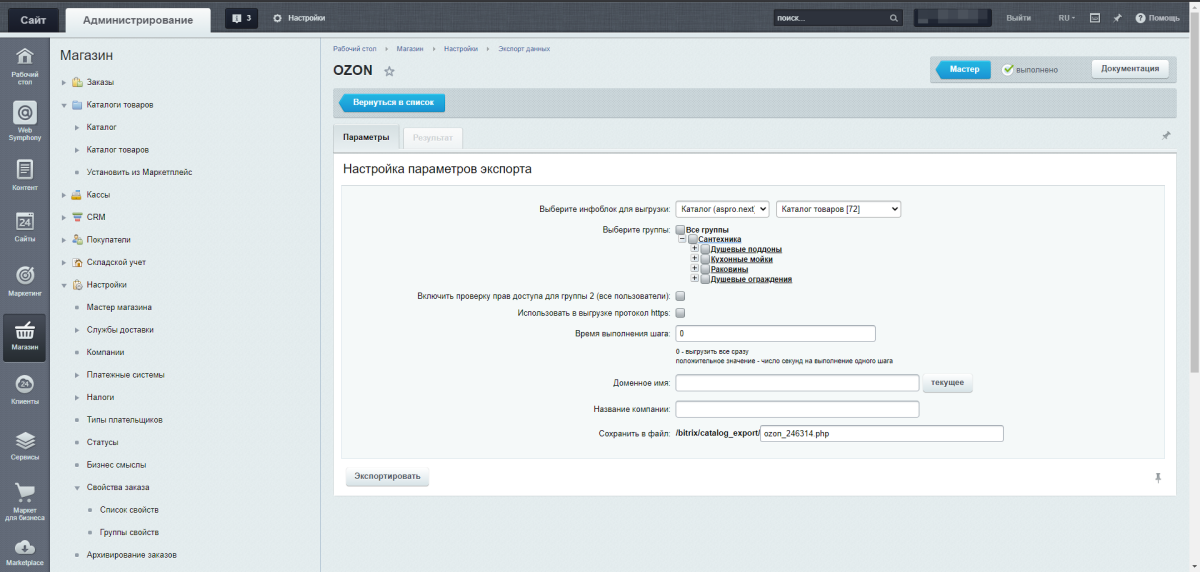Check the Все группы checkbox
Image resolution: width=1200 pixels, height=572 pixels.
(x=680, y=230)
